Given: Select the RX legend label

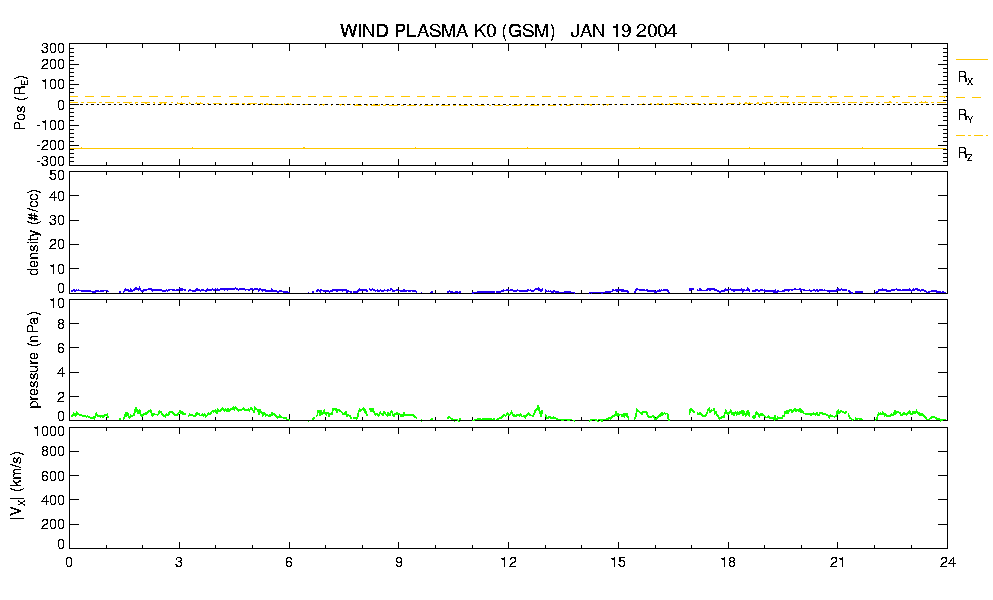Looking at the screenshot, I should click(965, 77).
